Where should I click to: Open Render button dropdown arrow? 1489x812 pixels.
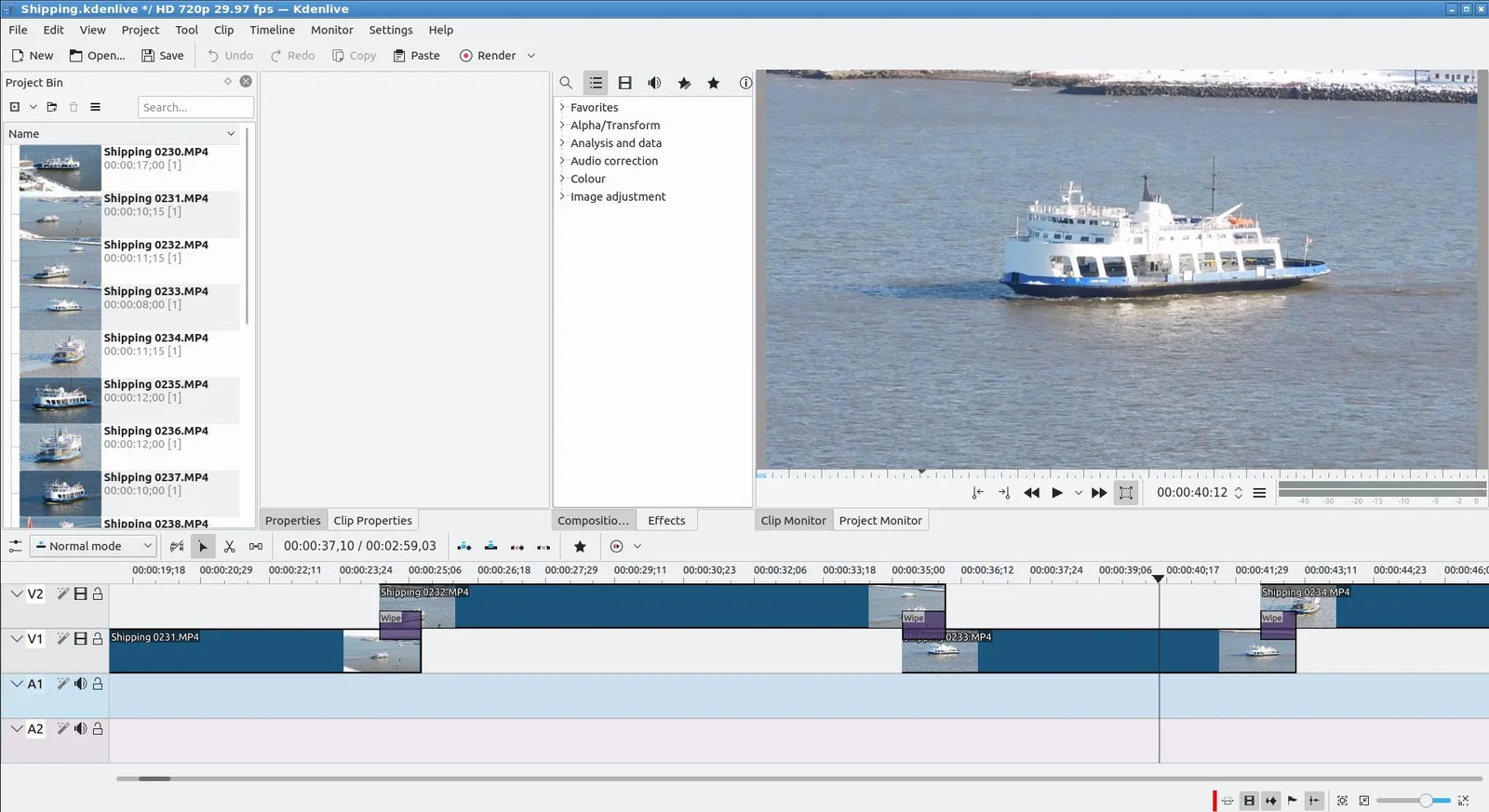coord(531,56)
